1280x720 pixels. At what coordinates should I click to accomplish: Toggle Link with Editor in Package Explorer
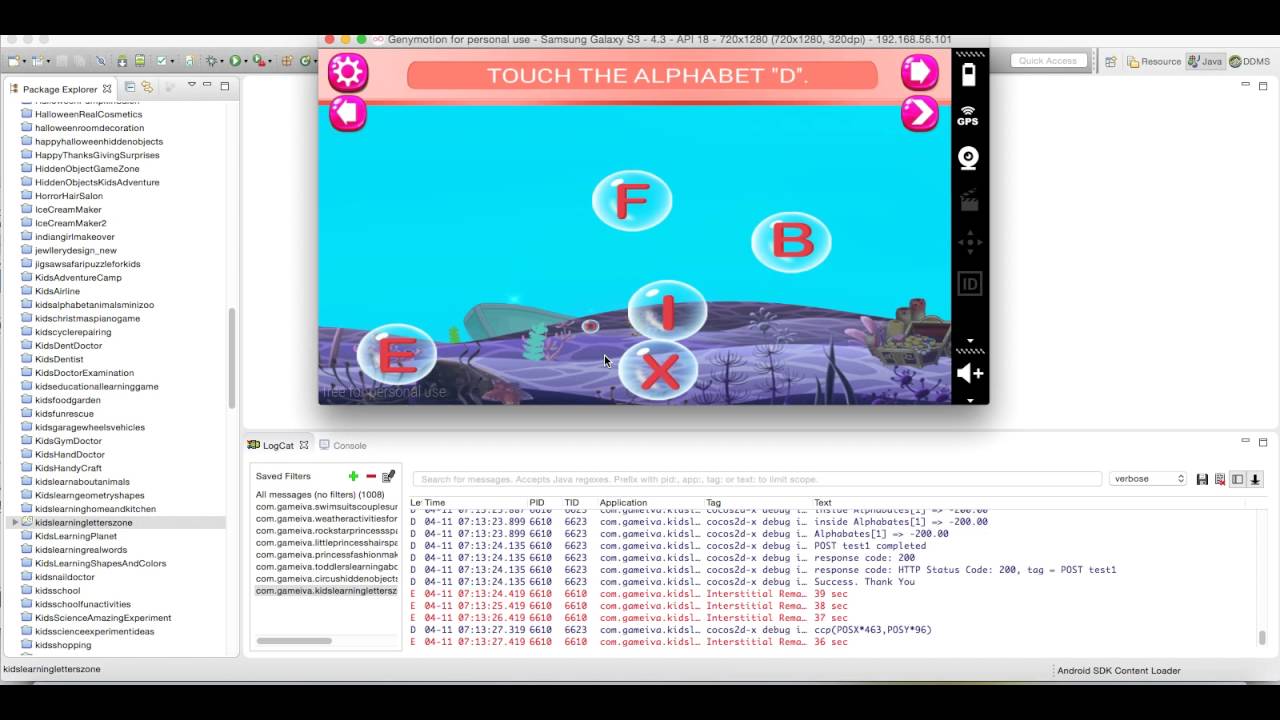tap(147, 87)
